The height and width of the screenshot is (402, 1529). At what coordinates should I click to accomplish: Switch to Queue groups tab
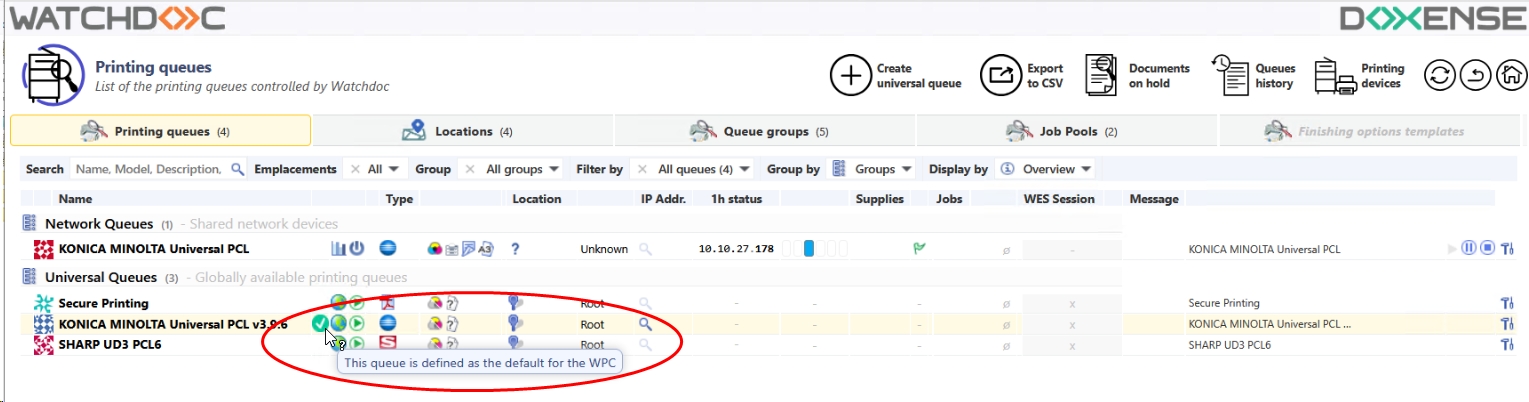click(765, 131)
